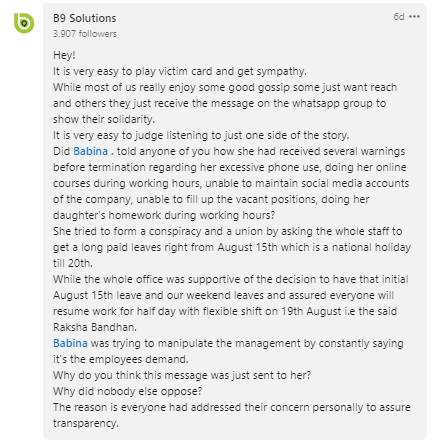Open the first Babina mention link
Image resolution: width=438 pixels, height=441 pixels.
point(91,151)
